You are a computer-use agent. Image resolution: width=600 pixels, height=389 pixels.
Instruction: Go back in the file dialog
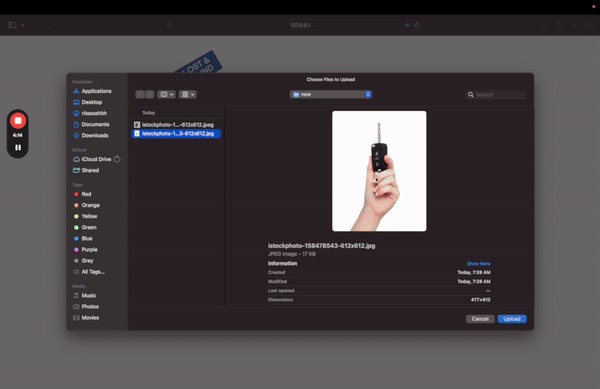[140, 94]
